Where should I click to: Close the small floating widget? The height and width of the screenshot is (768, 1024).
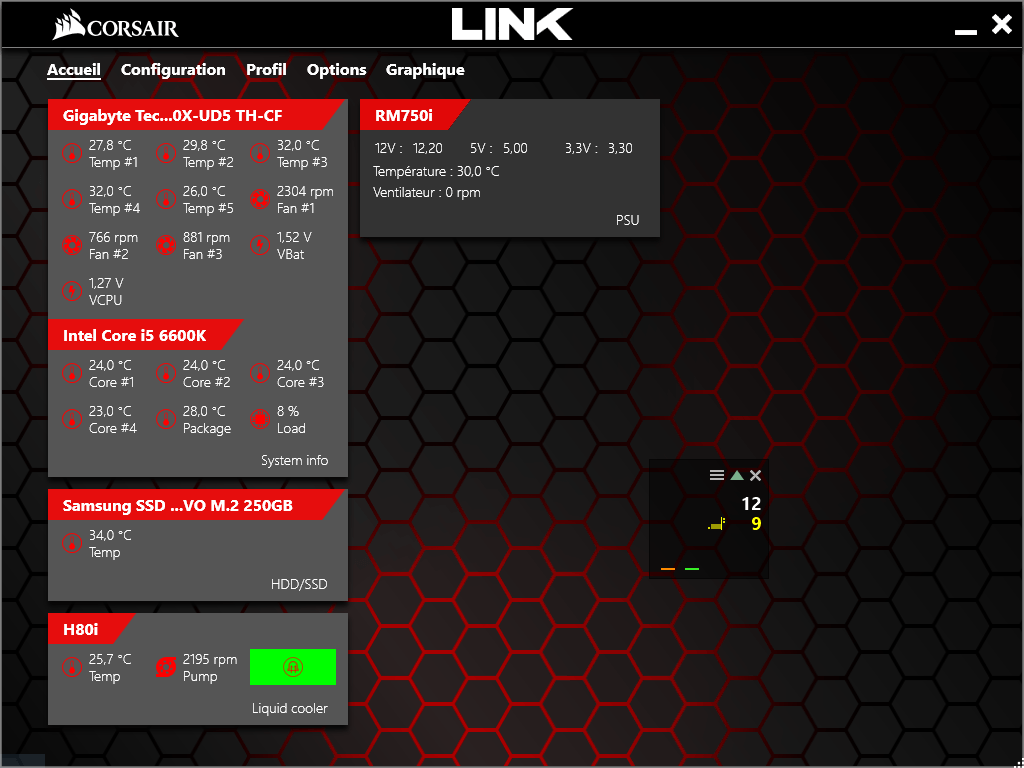click(x=756, y=475)
